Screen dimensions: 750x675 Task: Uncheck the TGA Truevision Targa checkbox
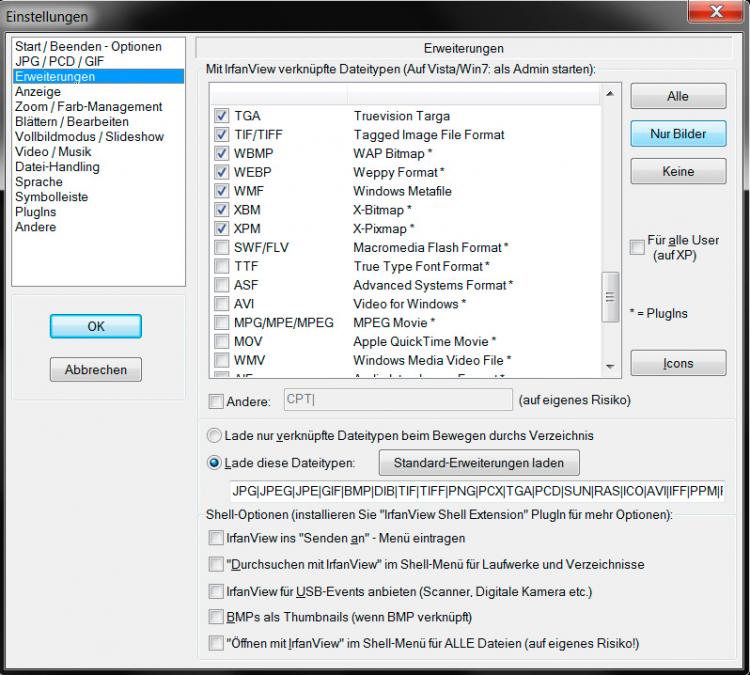coord(222,116)
